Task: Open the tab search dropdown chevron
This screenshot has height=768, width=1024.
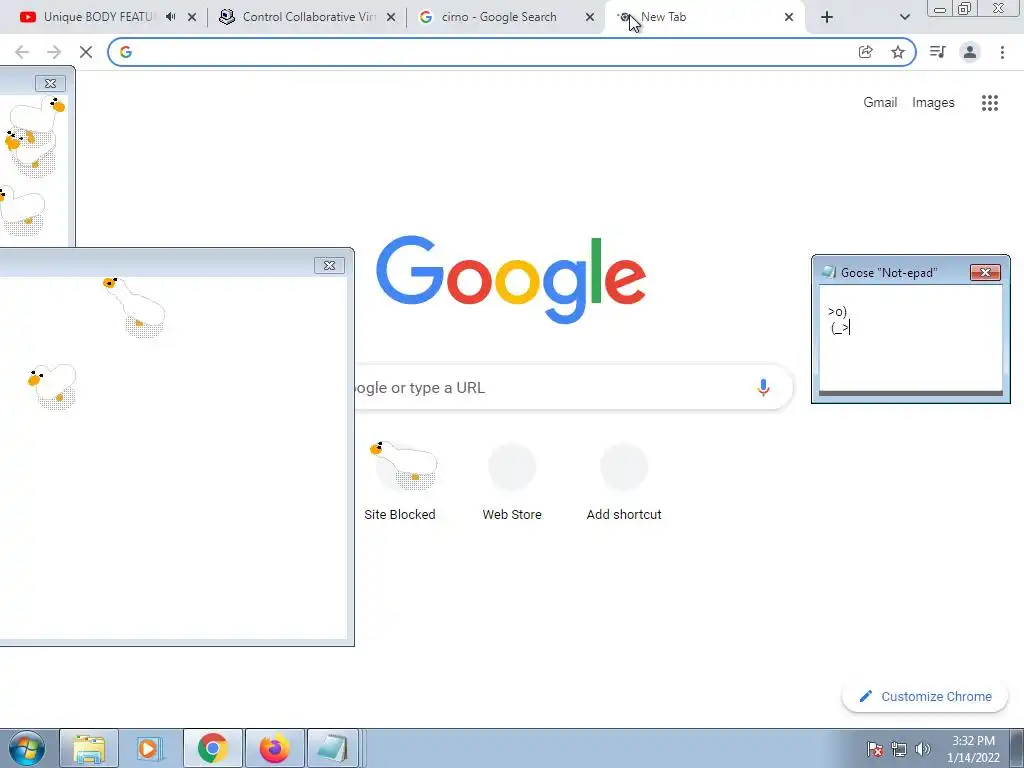Action: (904, 17)
